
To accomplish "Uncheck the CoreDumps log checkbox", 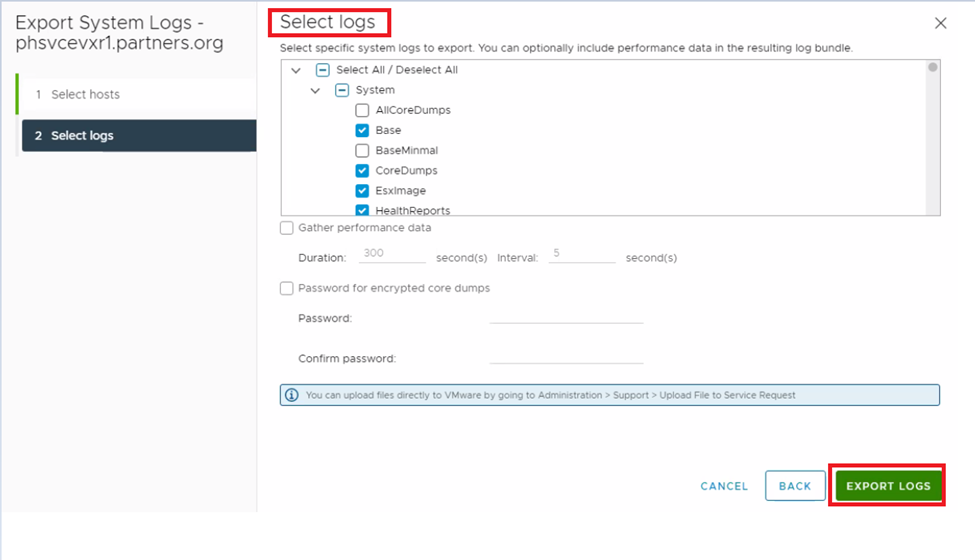I will click(362, 171).
